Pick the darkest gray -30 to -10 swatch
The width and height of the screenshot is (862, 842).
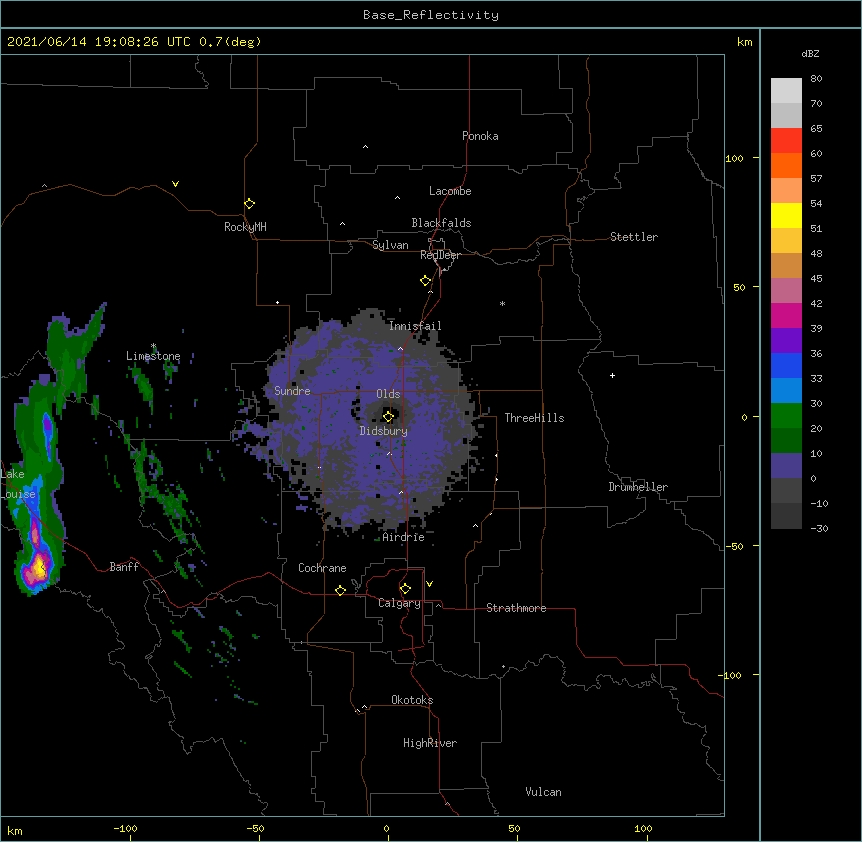click(786, 516)
